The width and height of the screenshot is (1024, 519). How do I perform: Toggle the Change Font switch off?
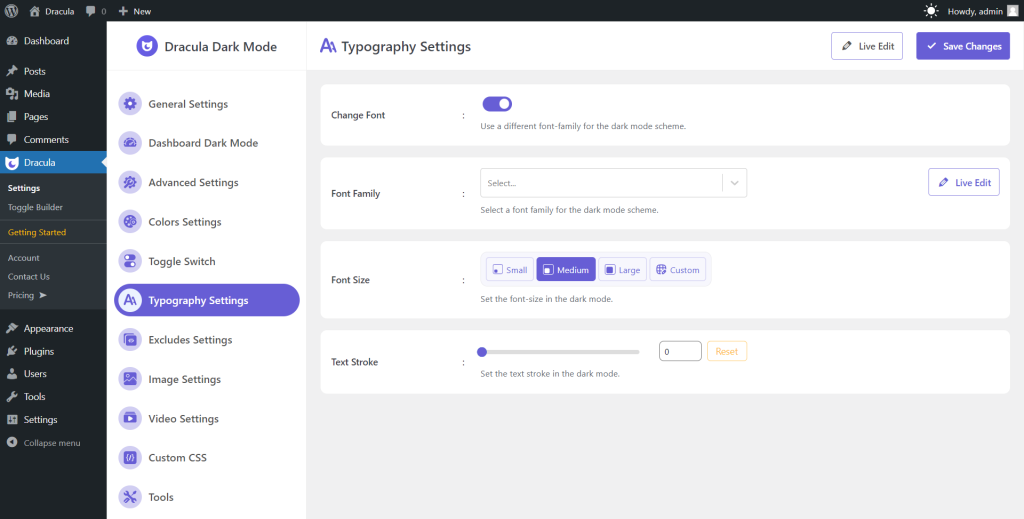click(x=497, y=104)
